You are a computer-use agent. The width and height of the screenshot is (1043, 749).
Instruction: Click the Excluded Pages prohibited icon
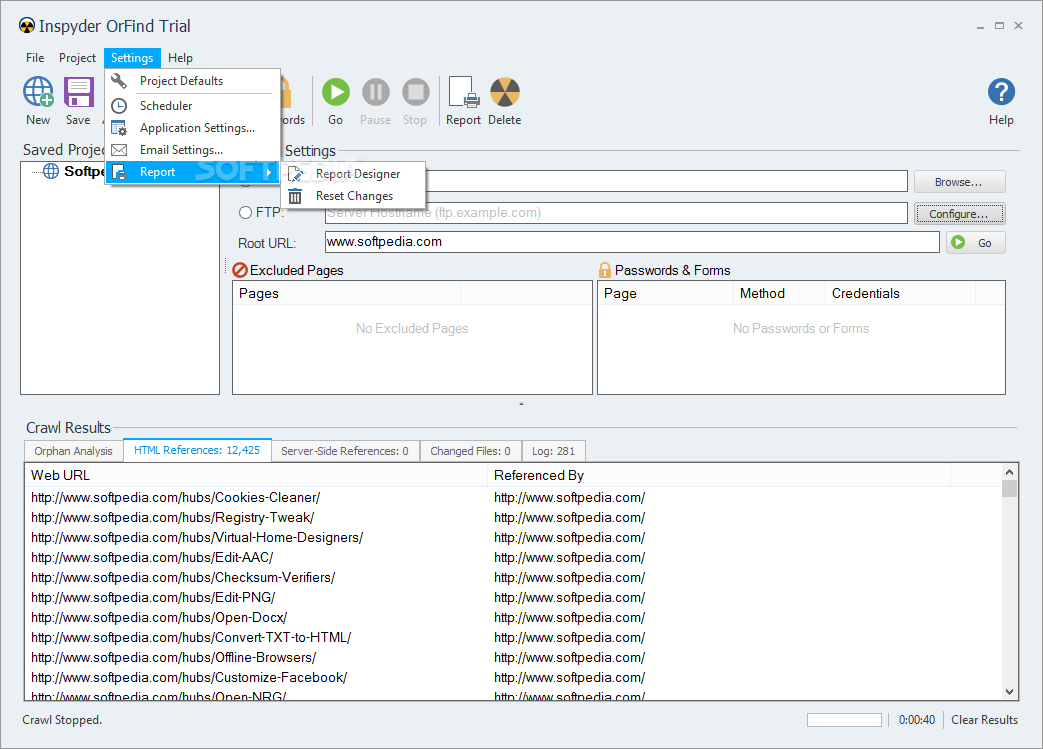click(x=239, y=270)
